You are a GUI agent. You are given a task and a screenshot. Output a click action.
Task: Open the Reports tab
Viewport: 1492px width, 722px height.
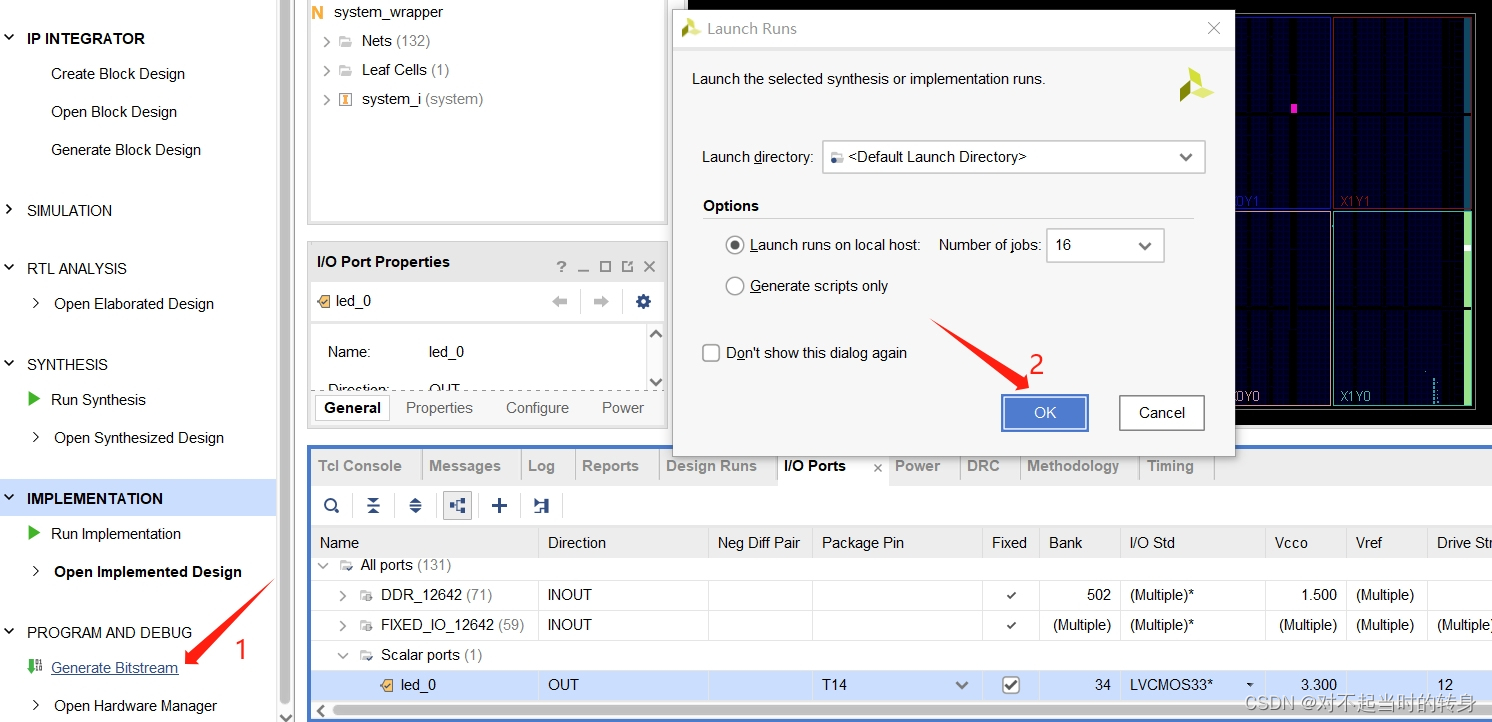pyautogui.click(x=610, y=466)
